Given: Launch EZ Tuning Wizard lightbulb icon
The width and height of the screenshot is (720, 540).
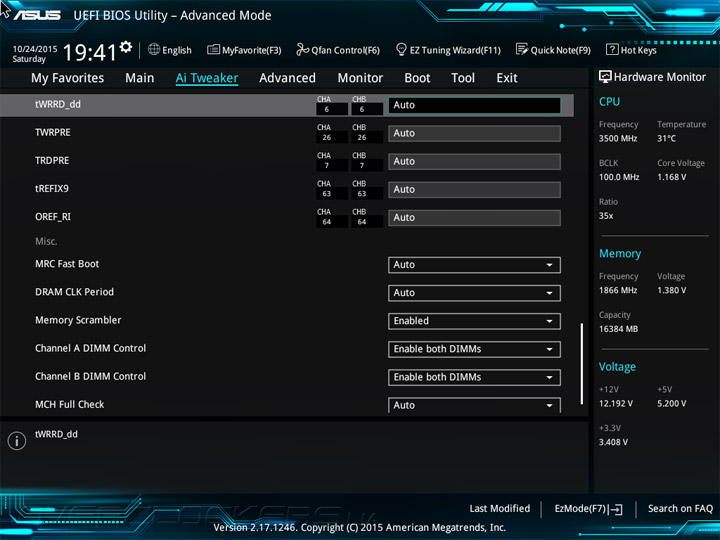Looking at the screenshot, I should pyautogui.click(x=401, y=49).
